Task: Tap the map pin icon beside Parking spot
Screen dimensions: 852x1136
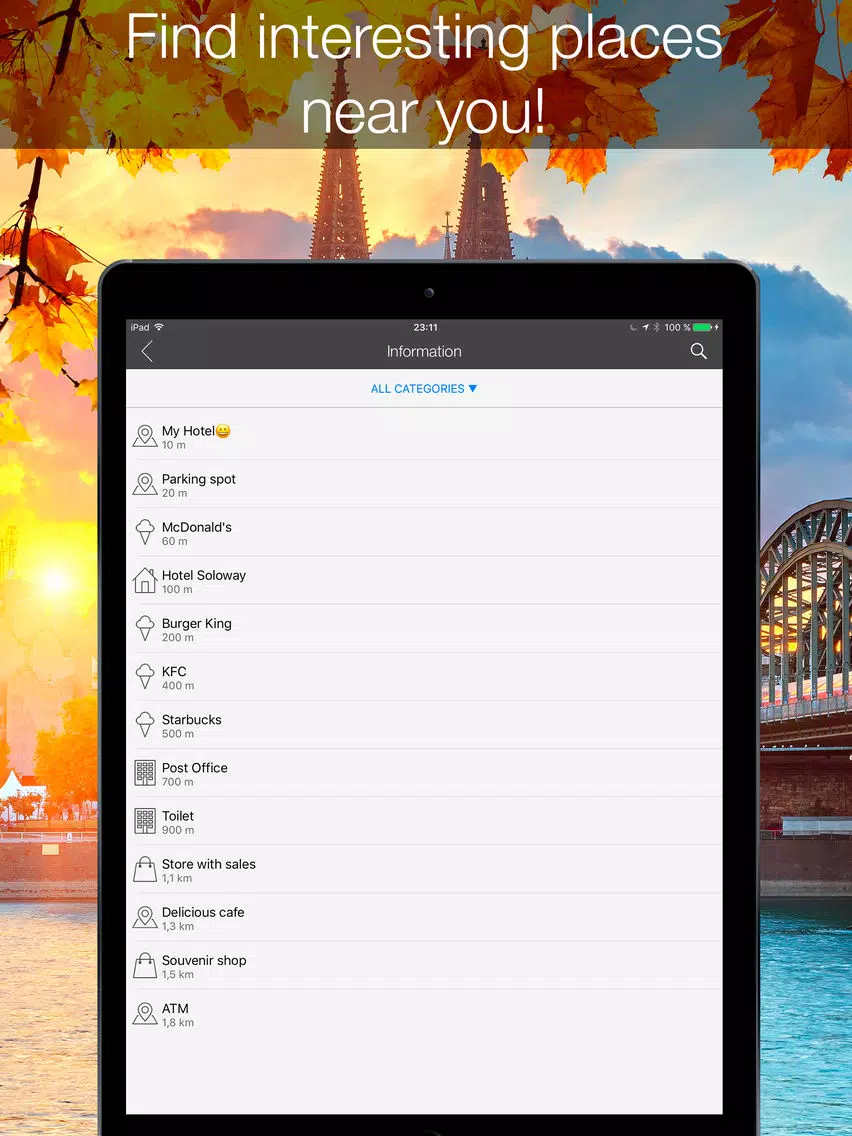Action: pos(145,484)
